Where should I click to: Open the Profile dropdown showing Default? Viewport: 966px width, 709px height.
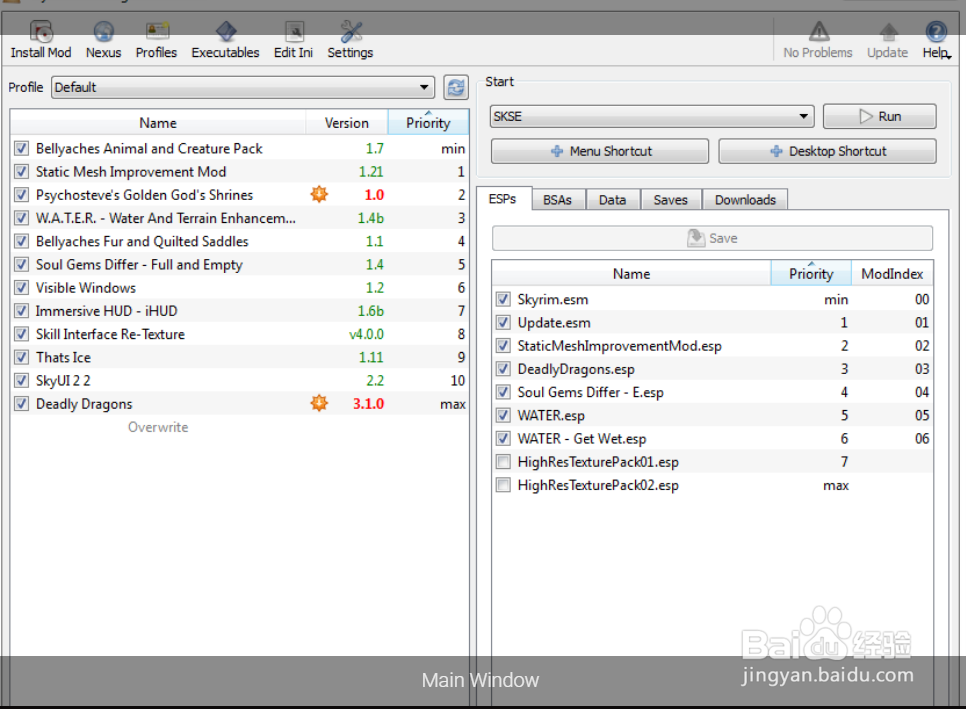pos(243,87)
